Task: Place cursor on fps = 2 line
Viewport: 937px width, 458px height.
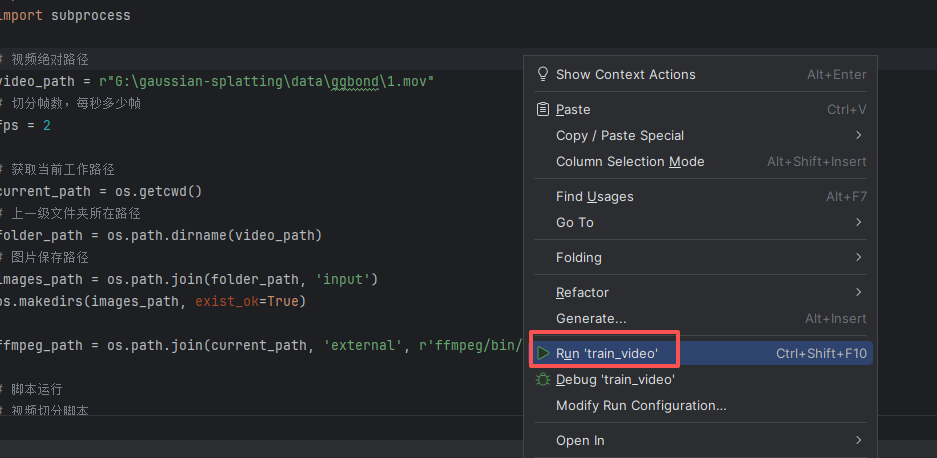Action: (25, 125)
